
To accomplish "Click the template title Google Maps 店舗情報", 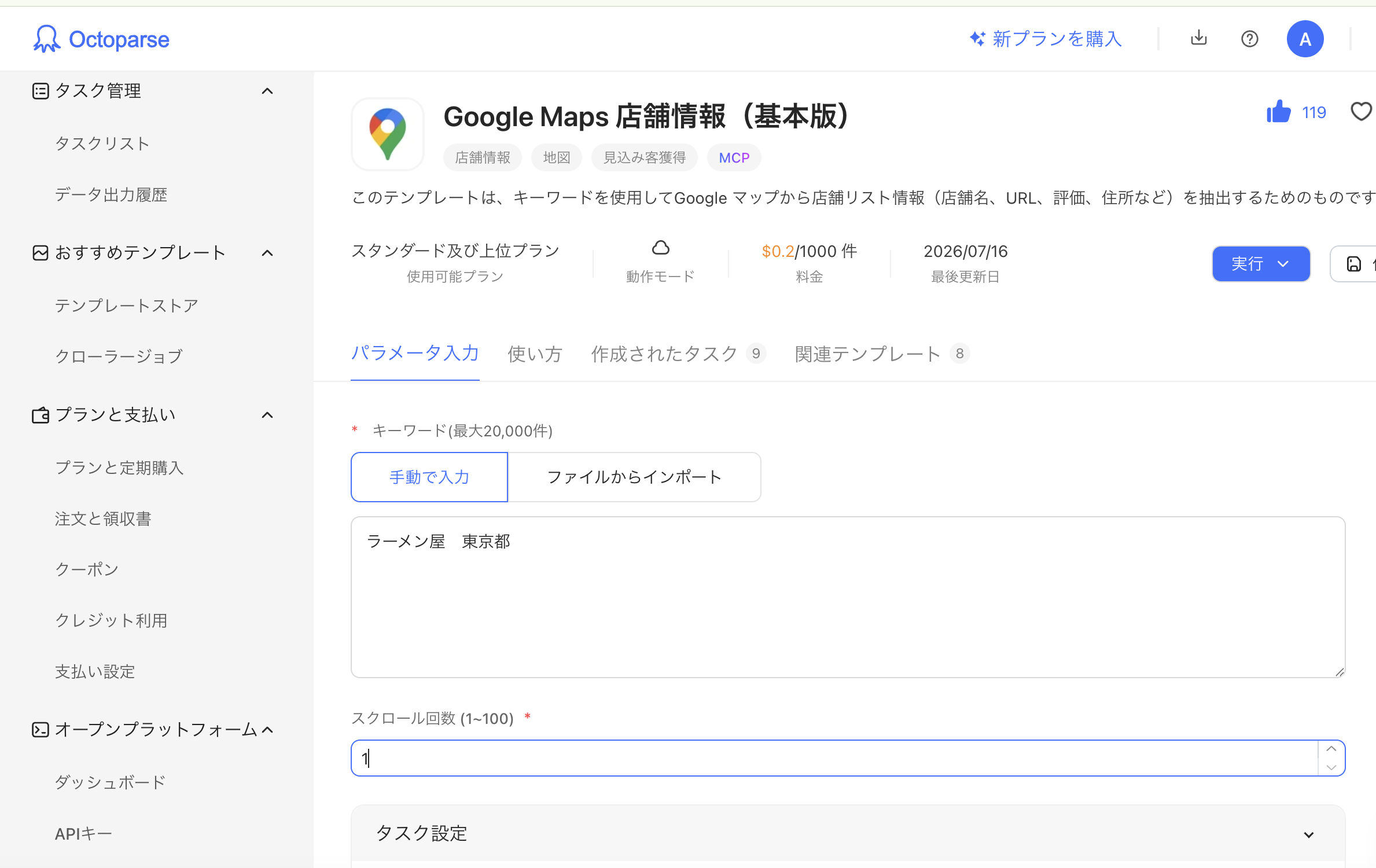I will 646,116.
